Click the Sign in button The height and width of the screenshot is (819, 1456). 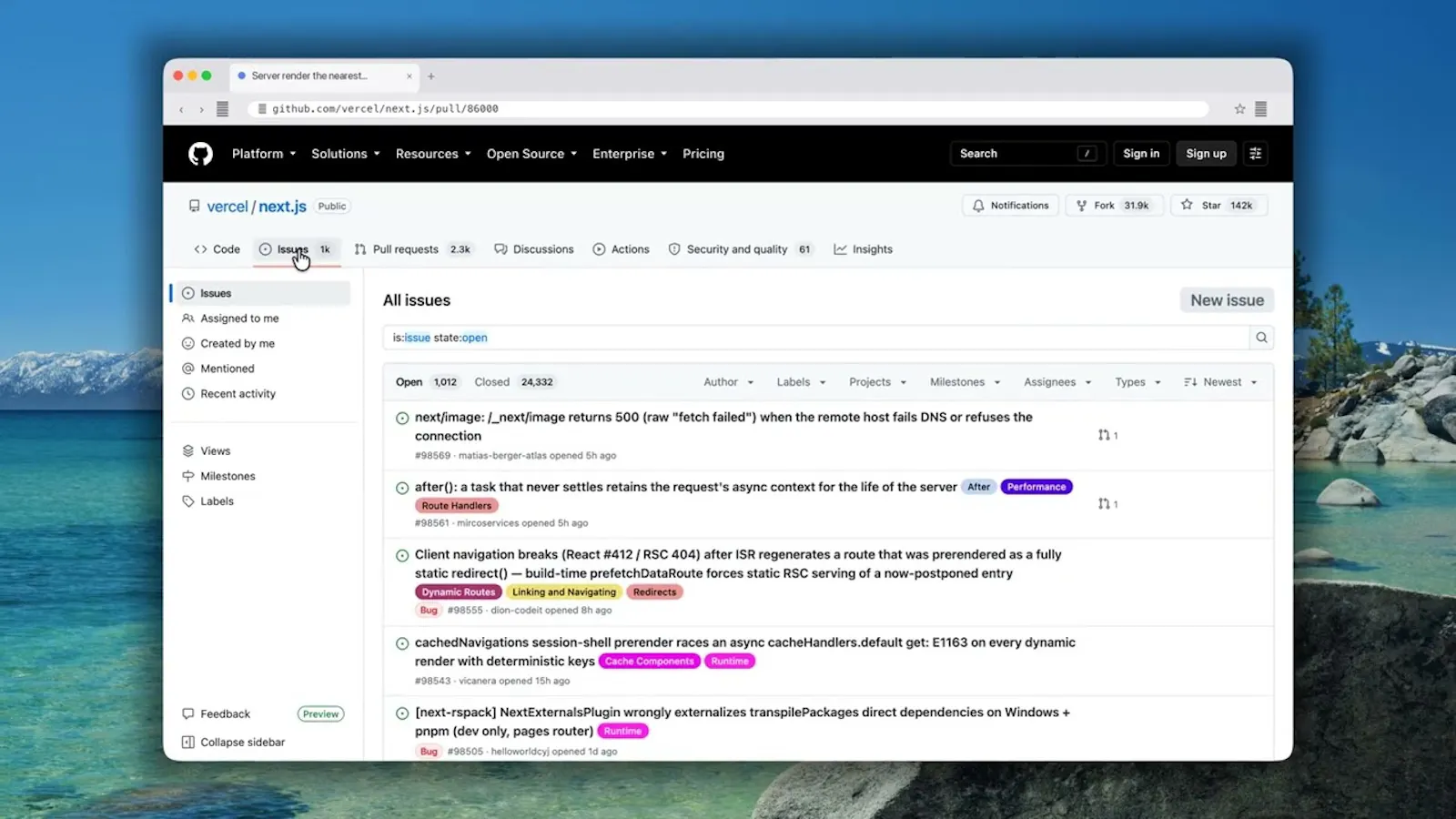1141,154
